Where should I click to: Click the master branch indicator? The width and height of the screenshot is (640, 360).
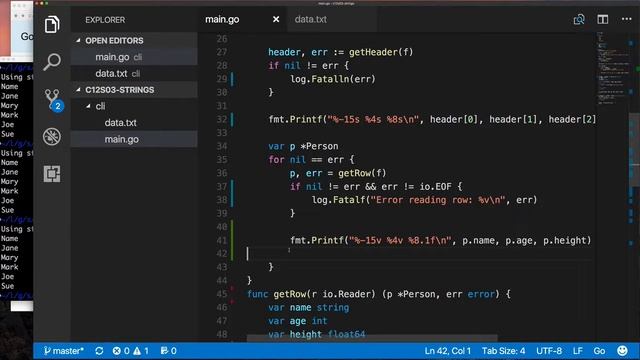pyautogui.click(x=64, y=351)
